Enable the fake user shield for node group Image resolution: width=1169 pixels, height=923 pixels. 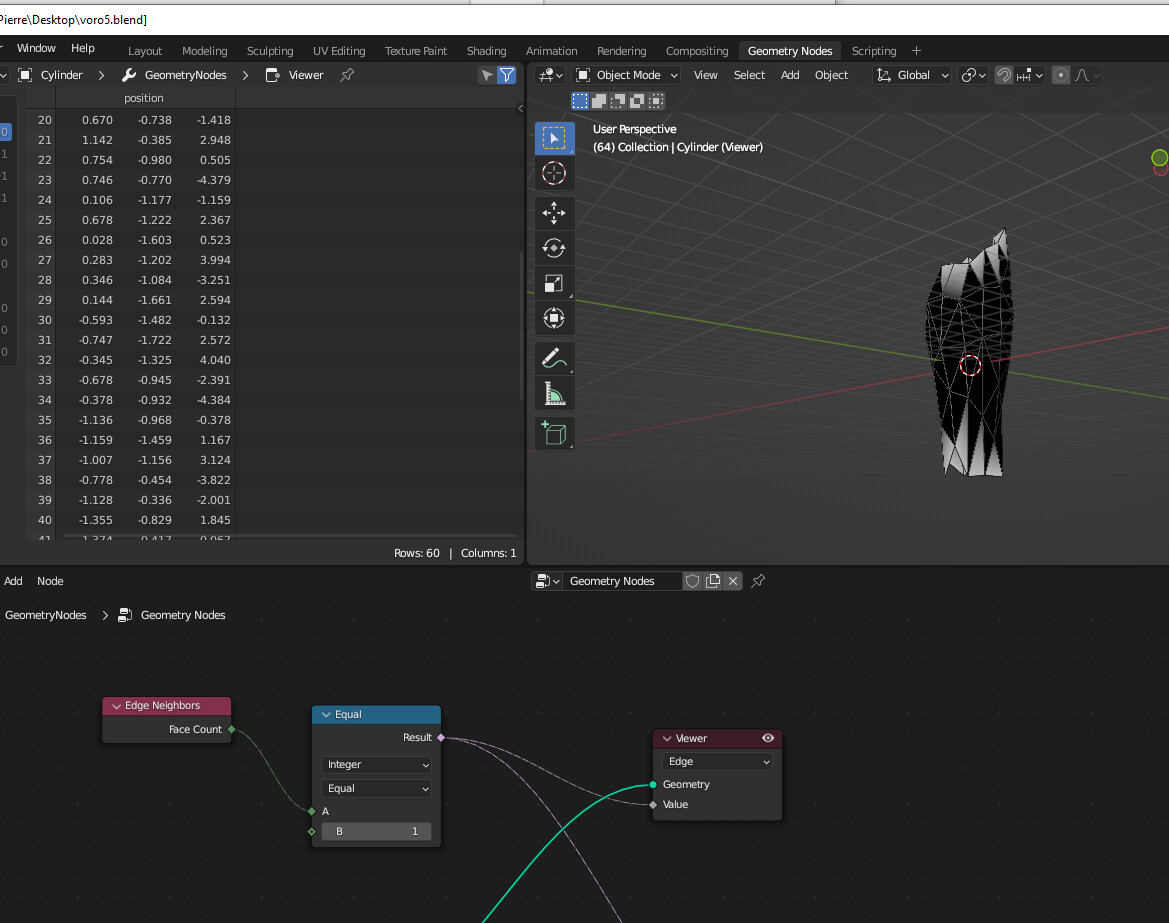(693, 581)
